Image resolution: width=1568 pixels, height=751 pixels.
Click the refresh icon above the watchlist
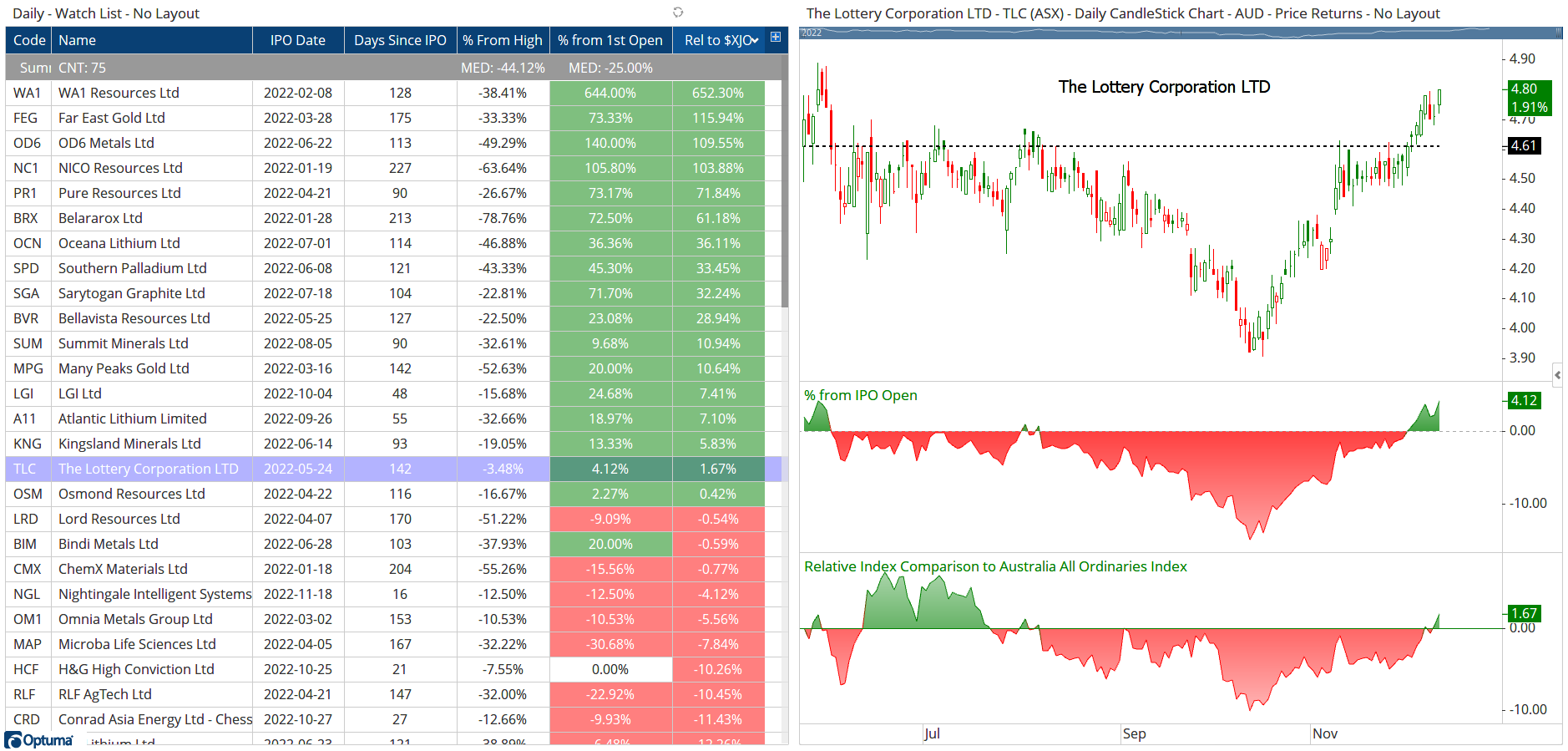(x=678, y=13)
